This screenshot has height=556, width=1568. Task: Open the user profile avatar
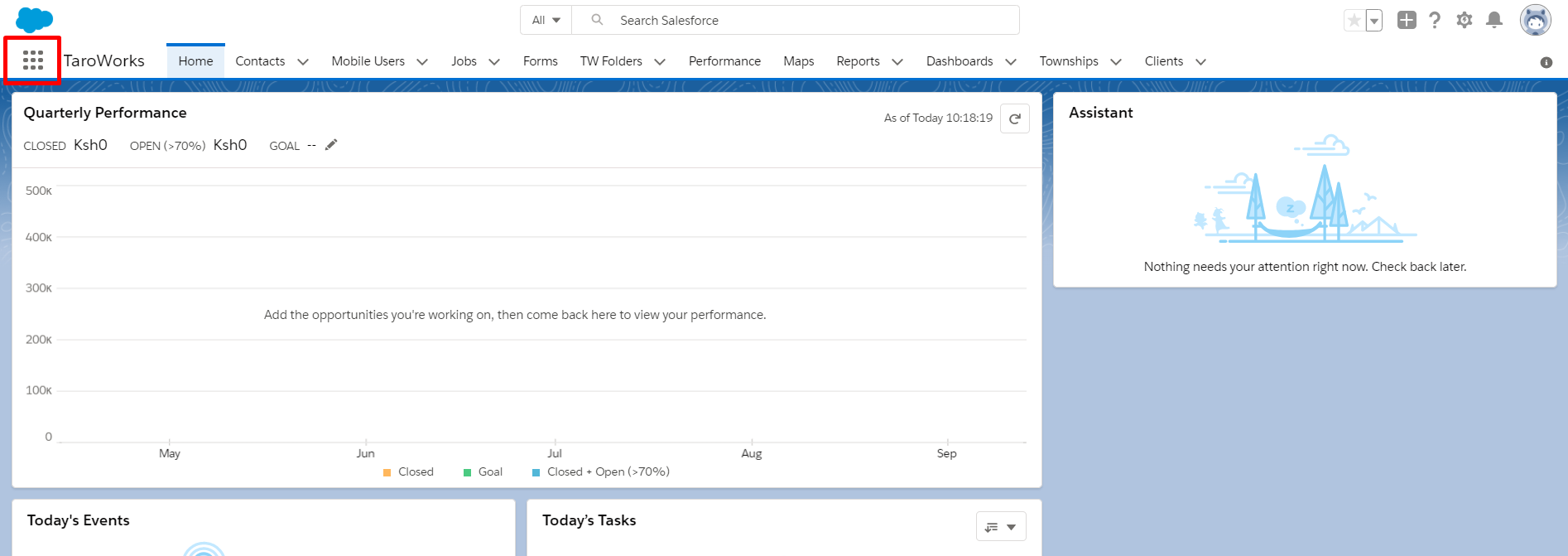[1535, 20]
